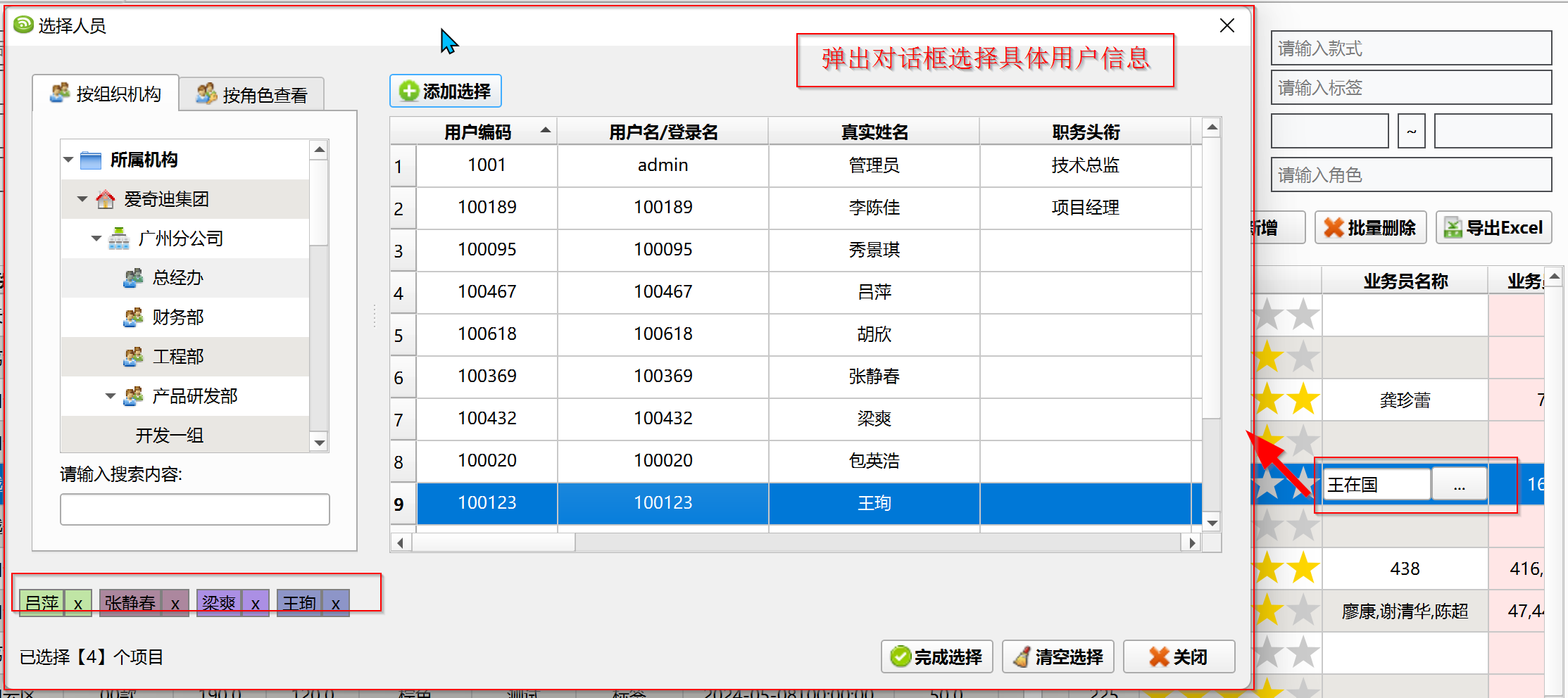Select the 胡欣 name cell
This screenshot has height=698, width=1568.
point(874,334)
